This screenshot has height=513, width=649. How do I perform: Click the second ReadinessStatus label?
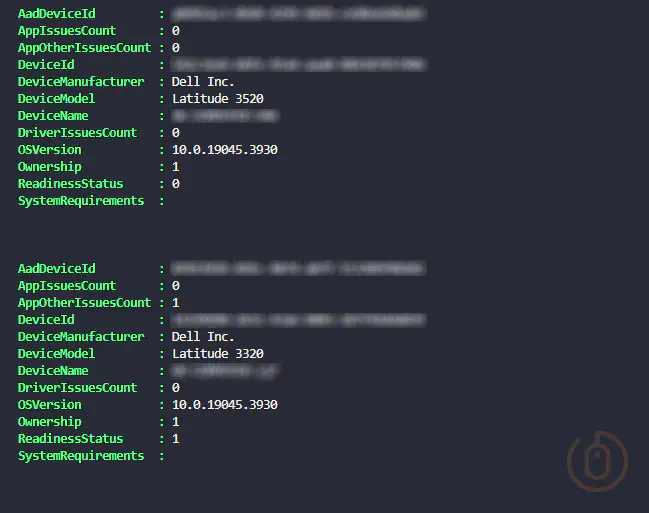pyautogui.click(x=70, y=438)
